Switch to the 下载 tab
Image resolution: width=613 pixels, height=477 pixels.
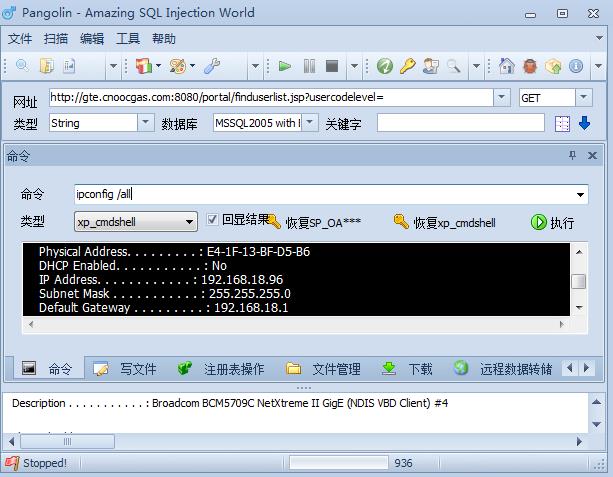(407, 368)
